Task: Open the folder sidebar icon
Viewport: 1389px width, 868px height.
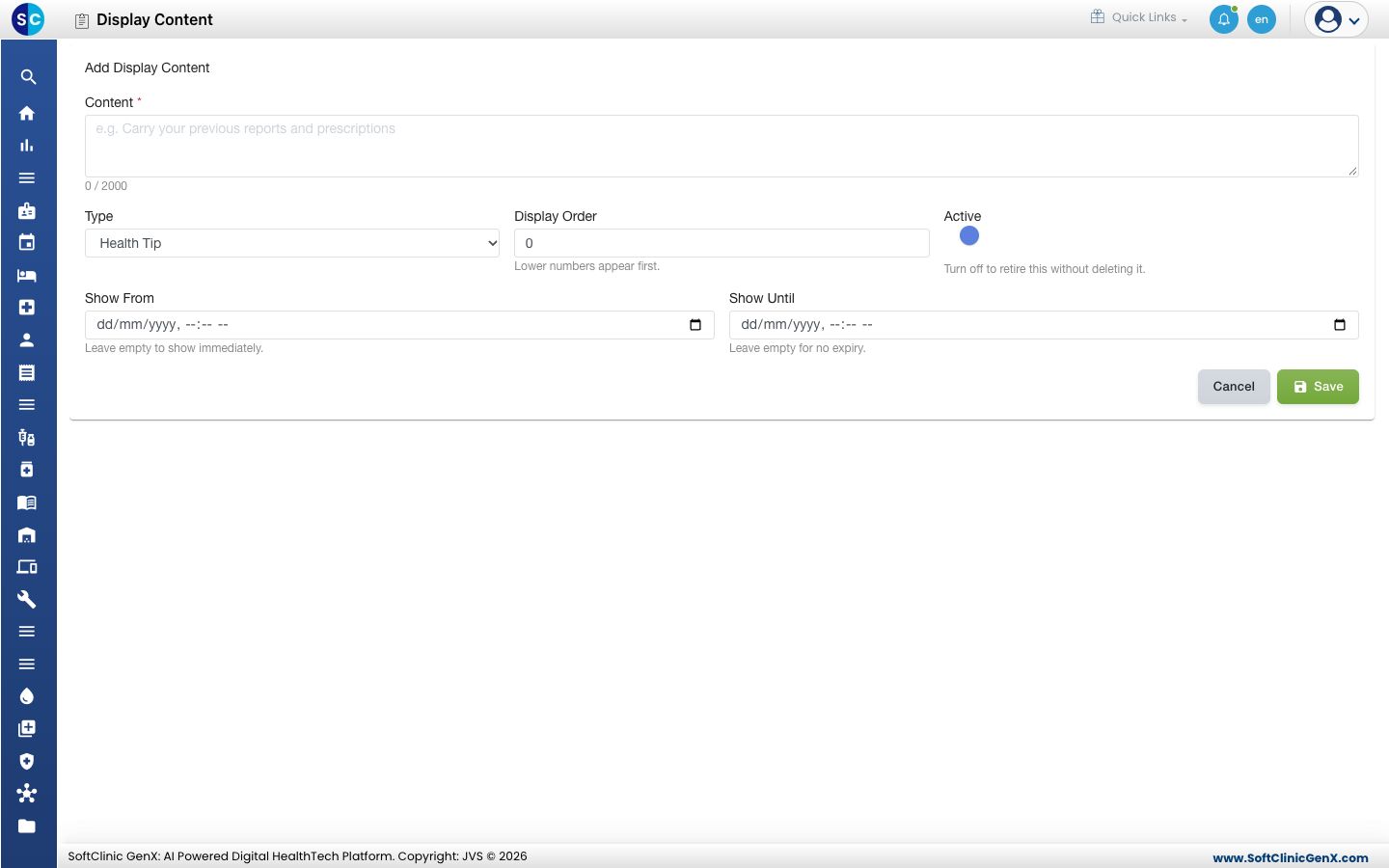Action: (x=27, y=826)
